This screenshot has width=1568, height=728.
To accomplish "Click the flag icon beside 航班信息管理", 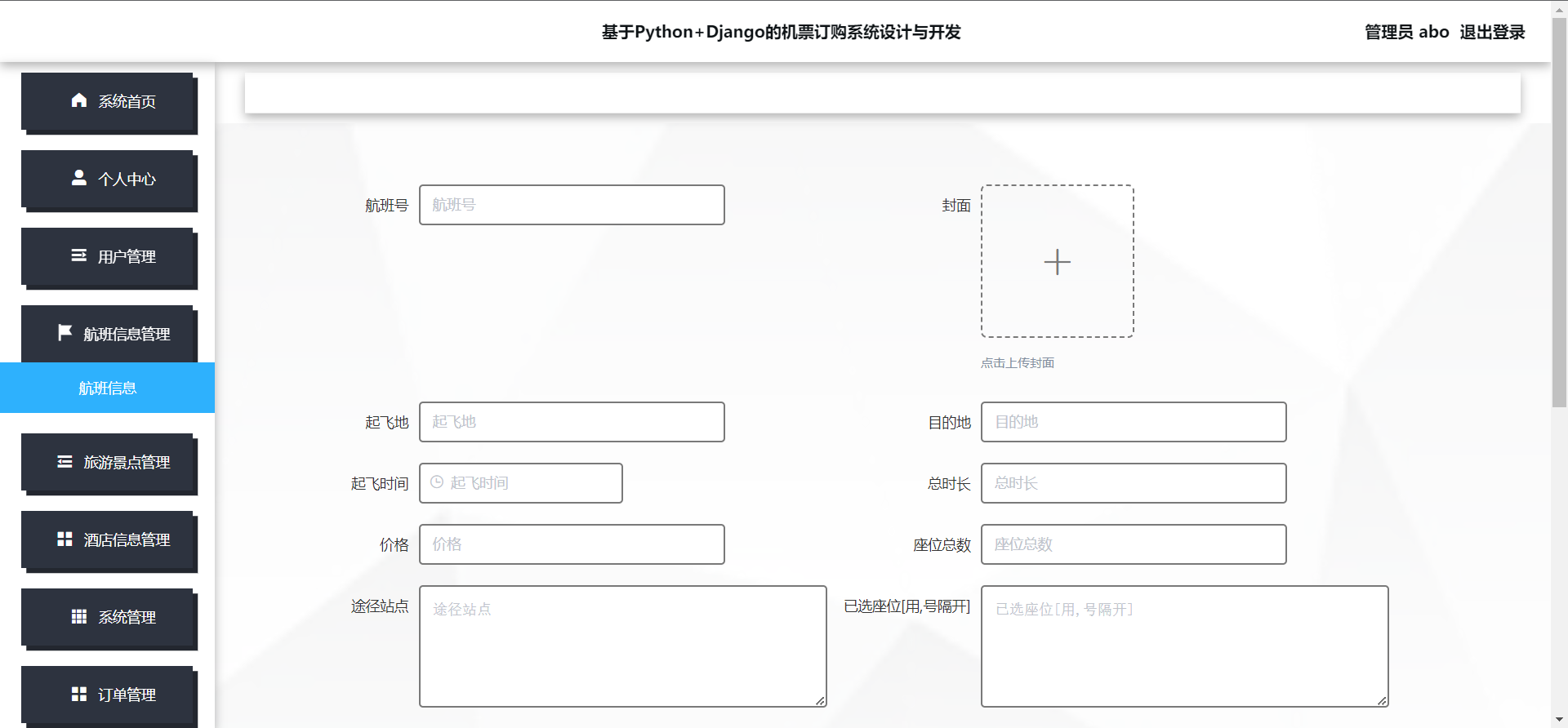I will coord(65,333).
